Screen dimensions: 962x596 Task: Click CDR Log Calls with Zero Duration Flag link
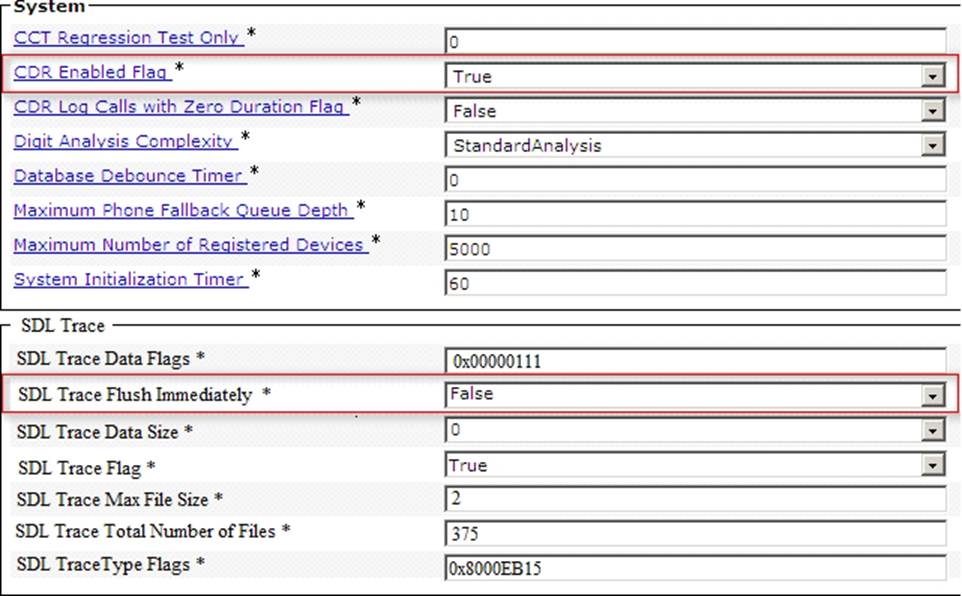click(180, 107)
